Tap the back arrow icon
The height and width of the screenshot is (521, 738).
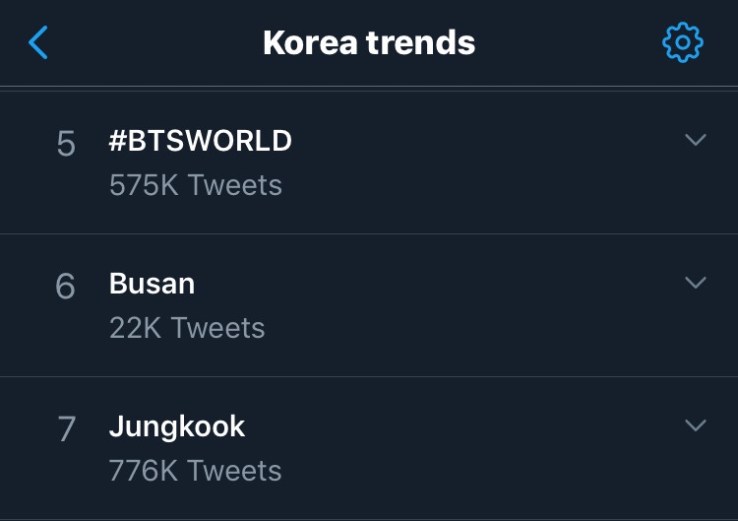pyautogui.click(x=38, y=43)
